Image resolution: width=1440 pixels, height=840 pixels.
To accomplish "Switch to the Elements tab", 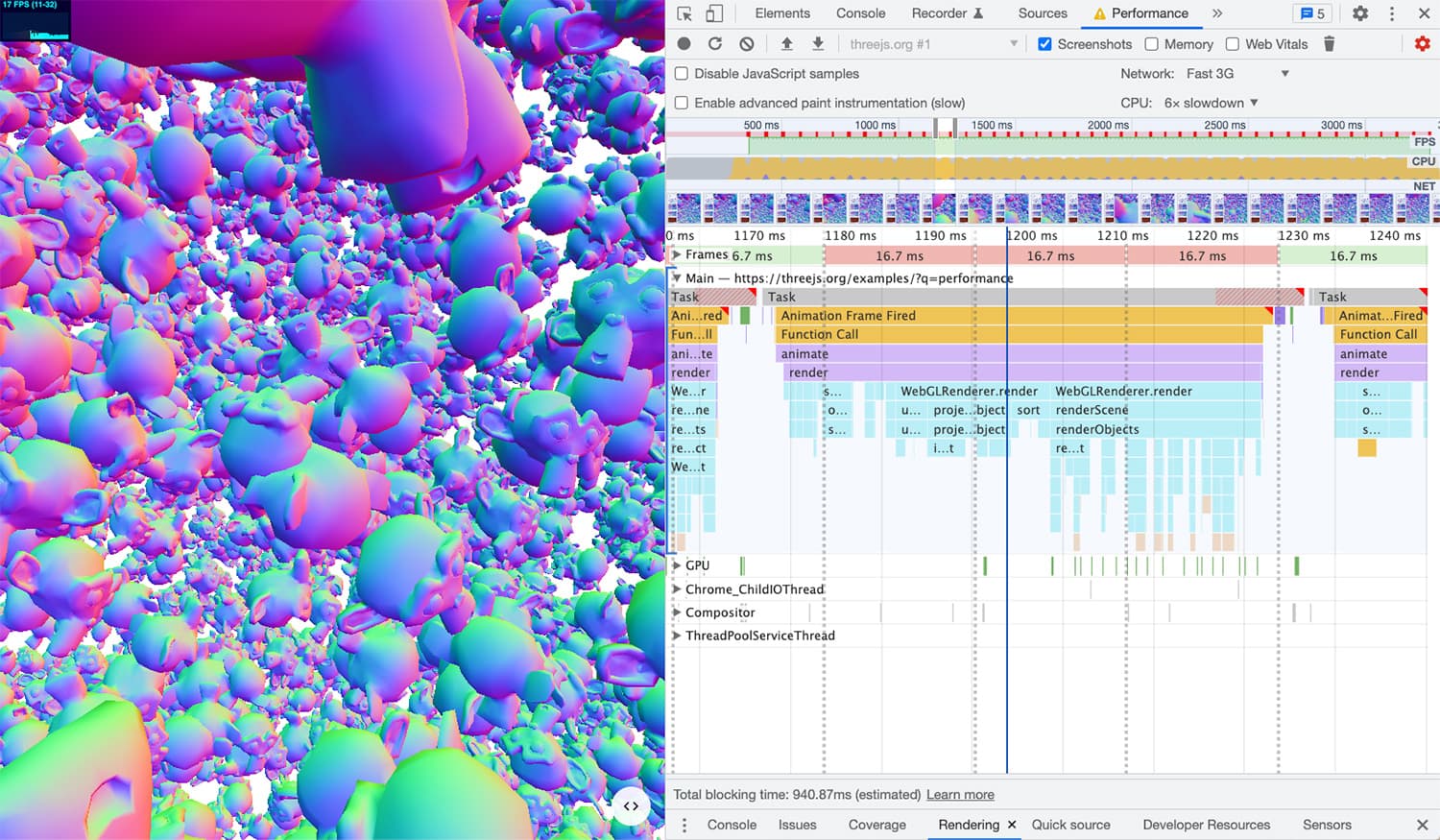I will coord(782,13).
